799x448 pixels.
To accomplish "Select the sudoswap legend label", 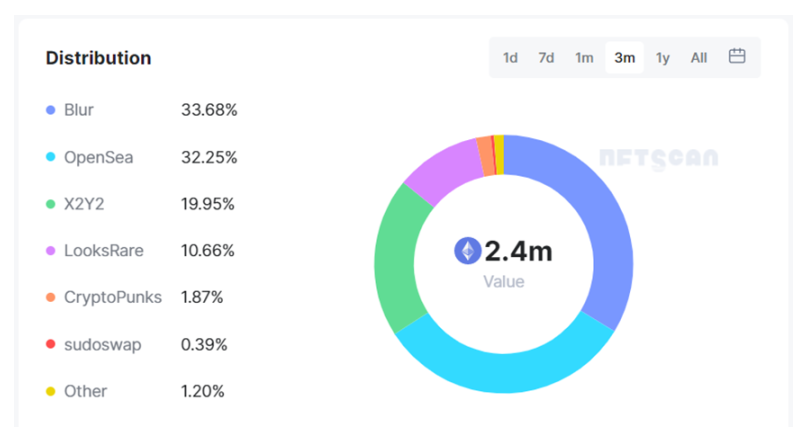I will point(102,345).
